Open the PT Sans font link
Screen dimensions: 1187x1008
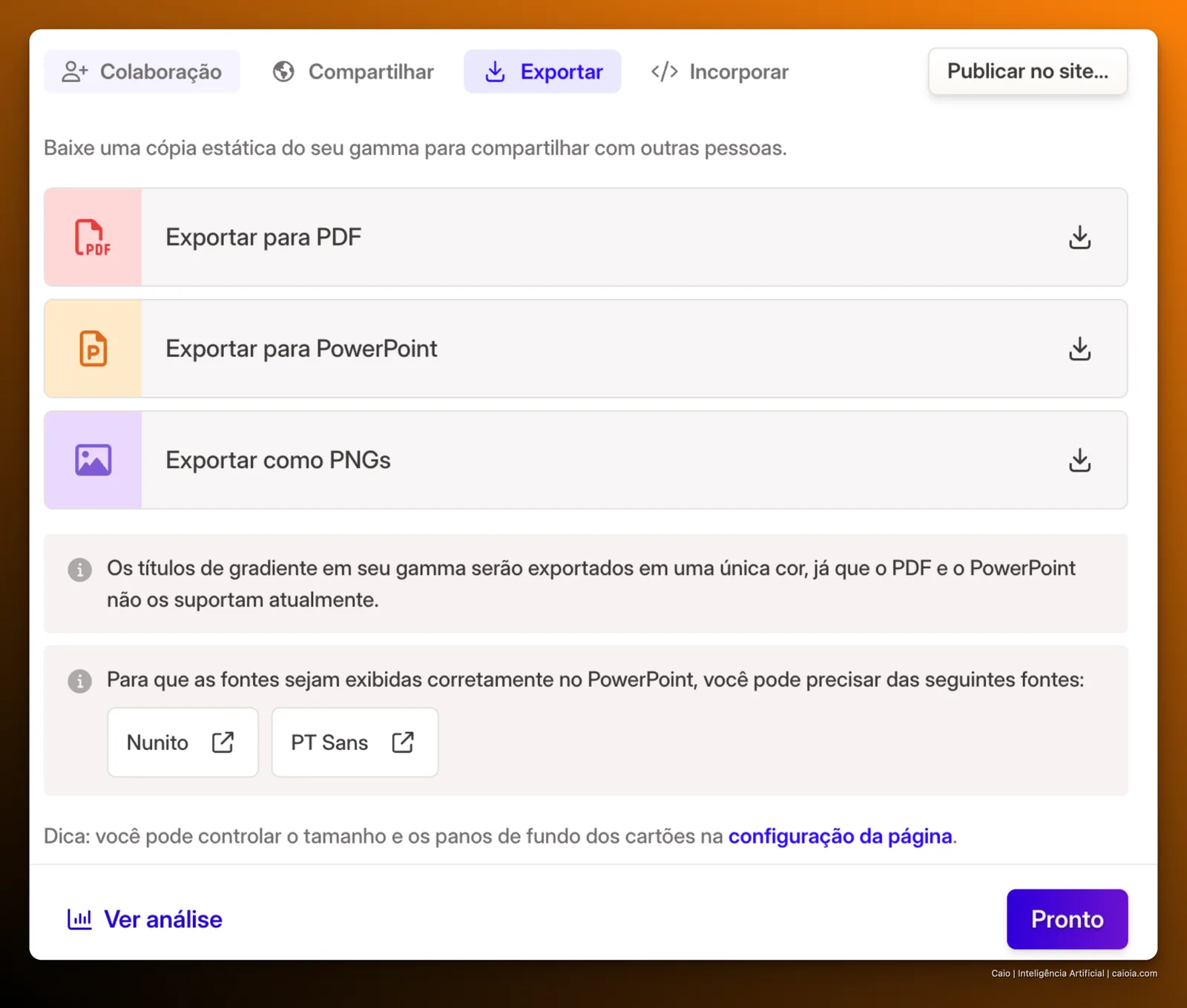tap(355, 742)
